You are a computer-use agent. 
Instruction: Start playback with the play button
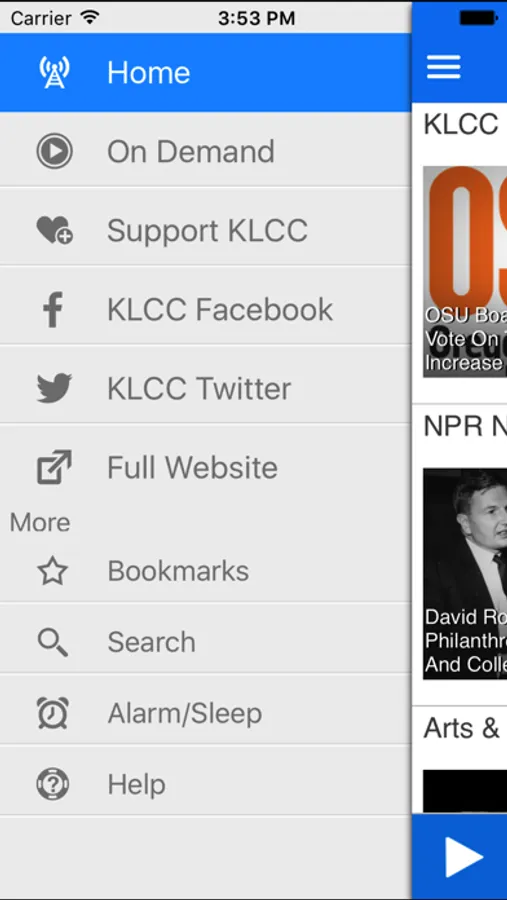(463, 857)
